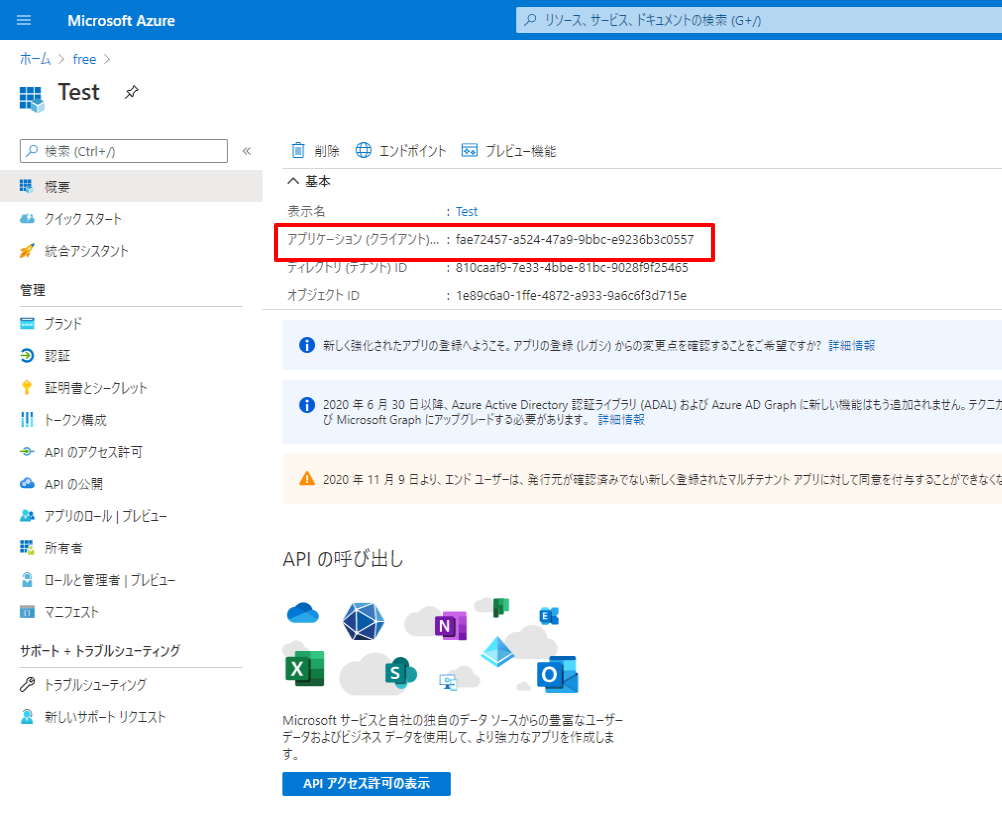
Task: Open 詳細情報 link in ADAL notice
Action: pos(621,420)
